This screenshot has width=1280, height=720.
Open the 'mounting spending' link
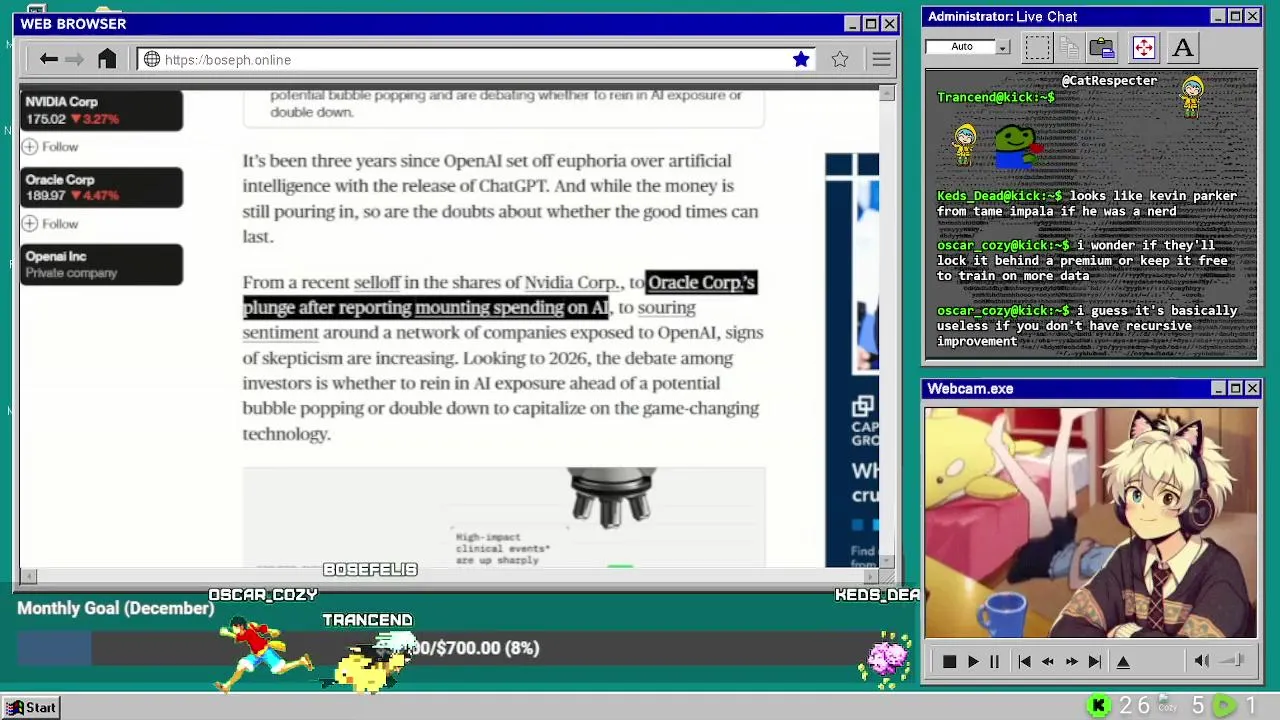(x=489, y=307)
